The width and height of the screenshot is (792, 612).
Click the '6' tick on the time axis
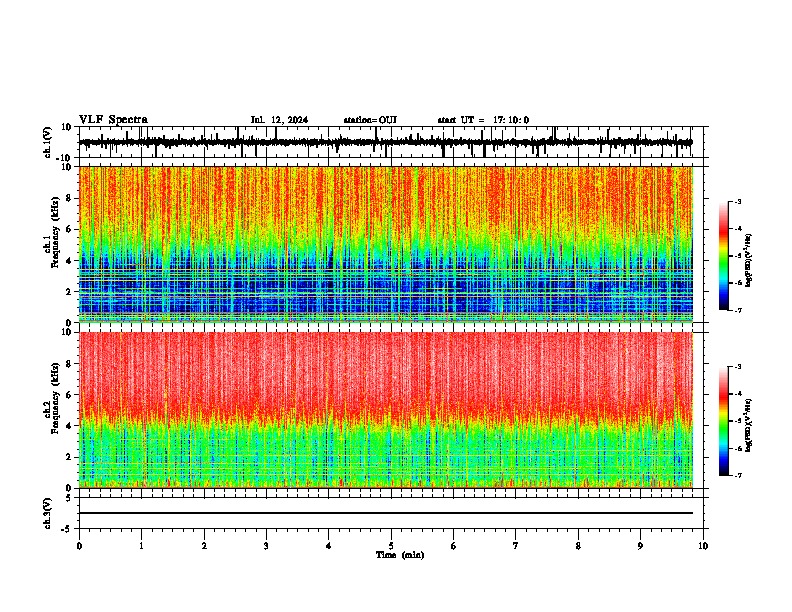click(x=453, y=546)
